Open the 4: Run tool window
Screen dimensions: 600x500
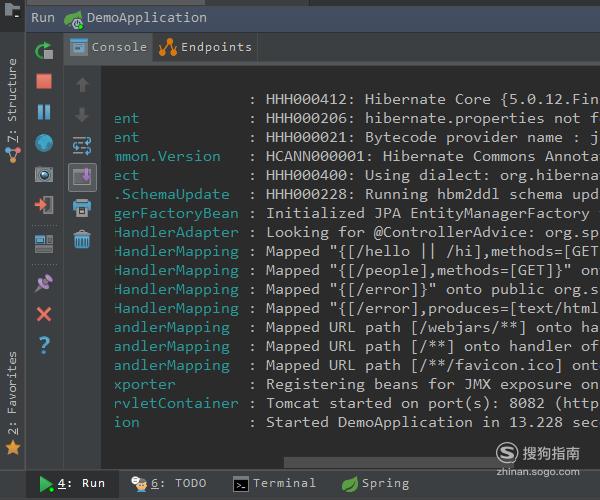(73, 484)
